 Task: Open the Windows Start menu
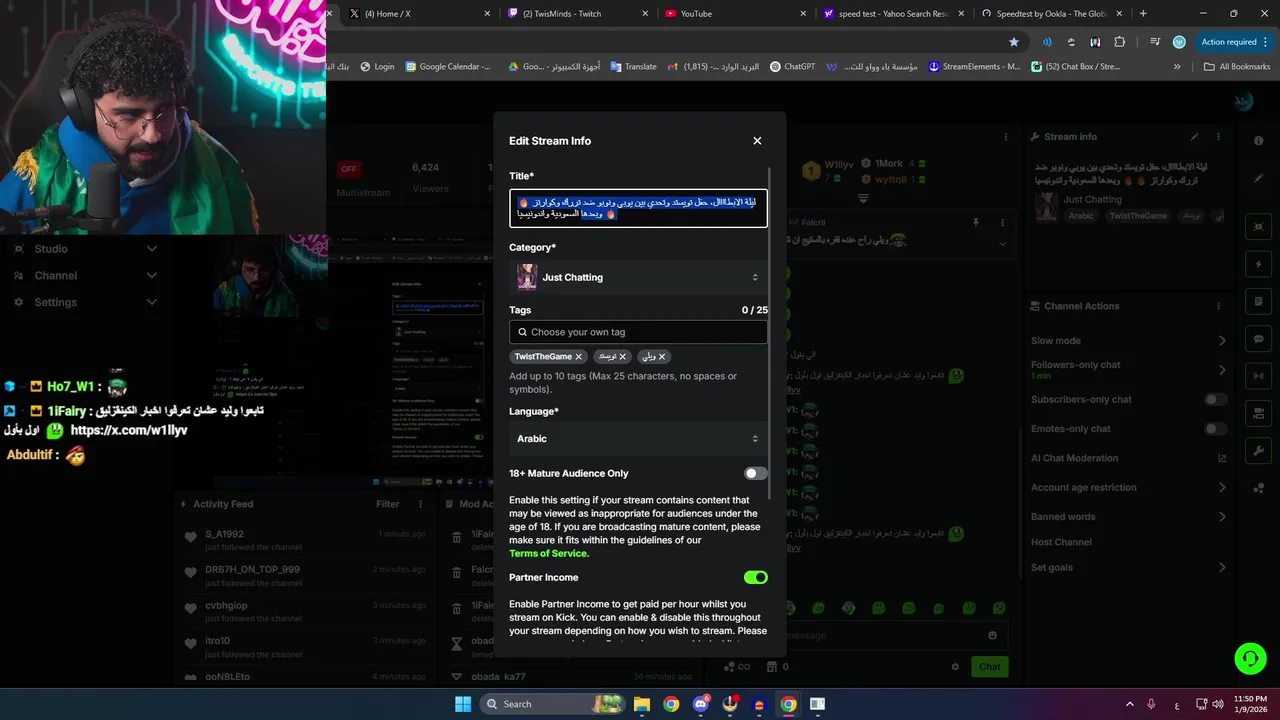pyautogui.click(x=463, y=704)
